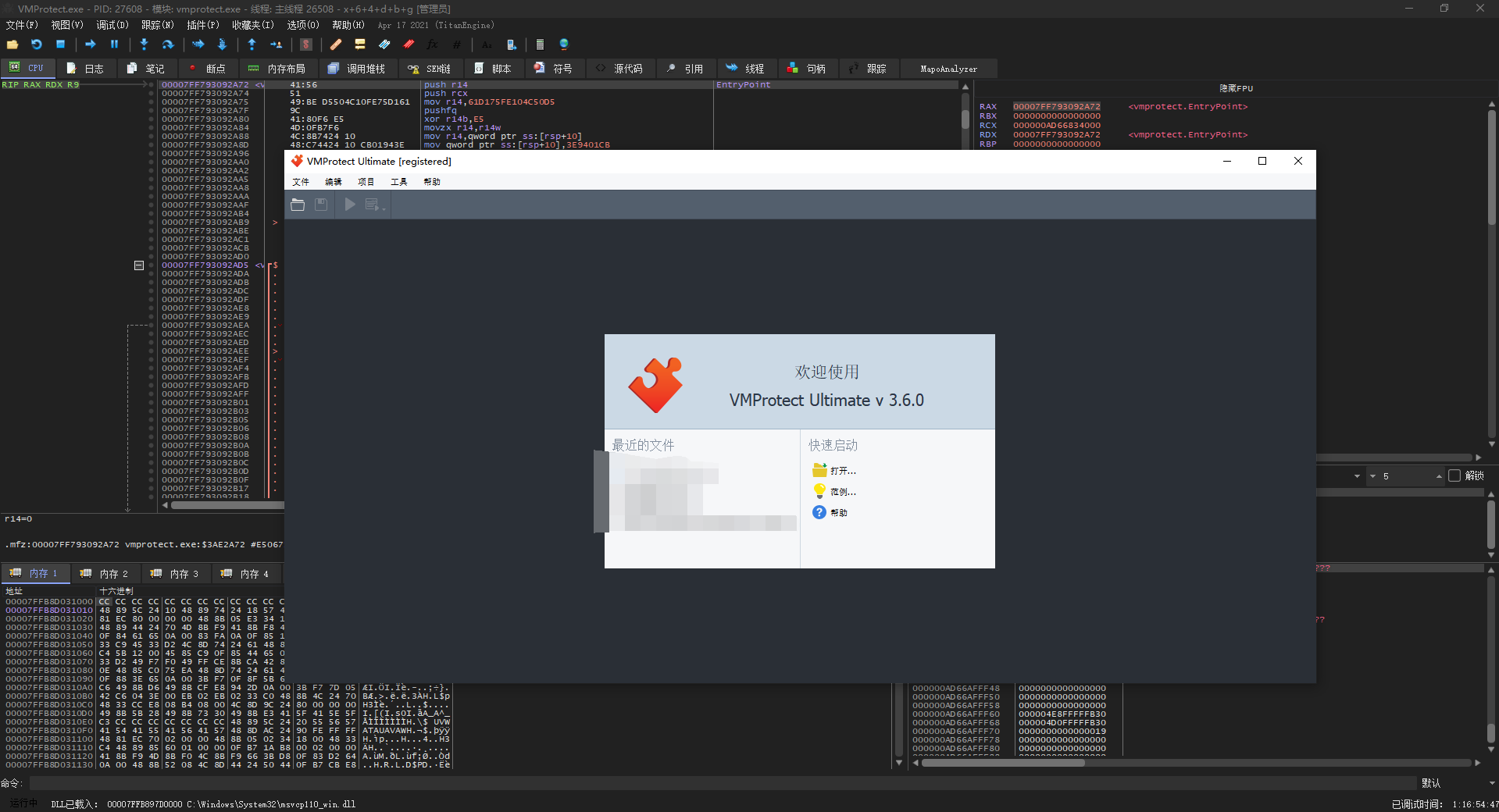Viewport: 1499px width, 812px height.
Task: Switch to the MapoAnalyzer tab
Action: pos(949,69)
